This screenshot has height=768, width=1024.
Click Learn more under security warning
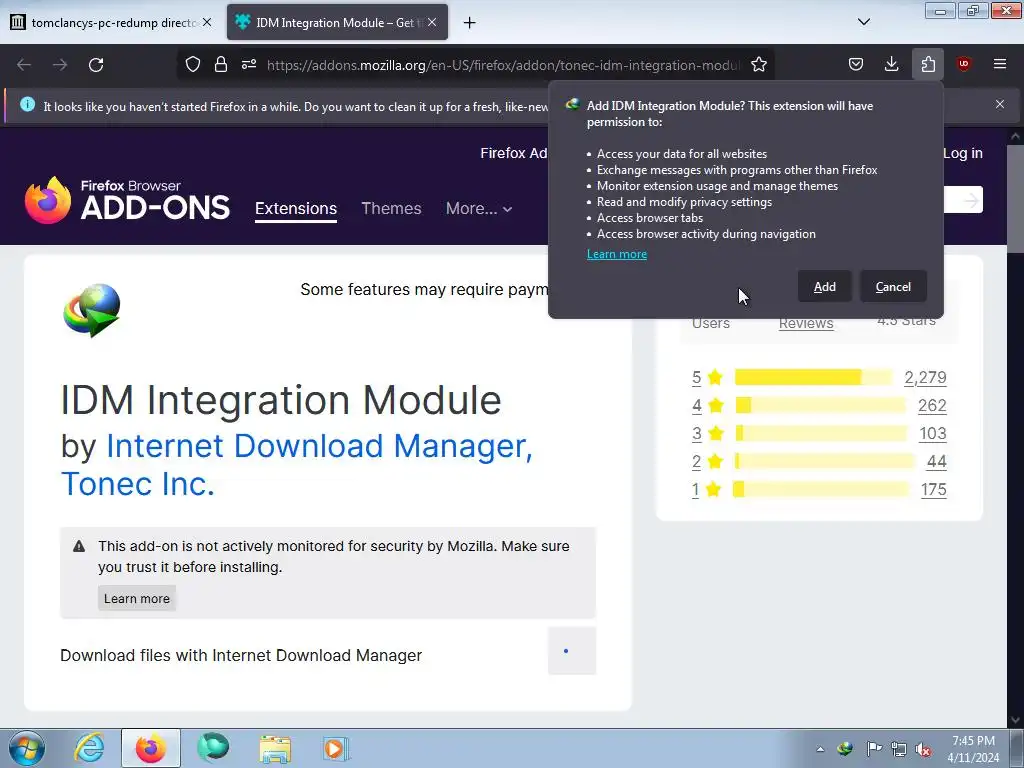[x=136, y=599]
